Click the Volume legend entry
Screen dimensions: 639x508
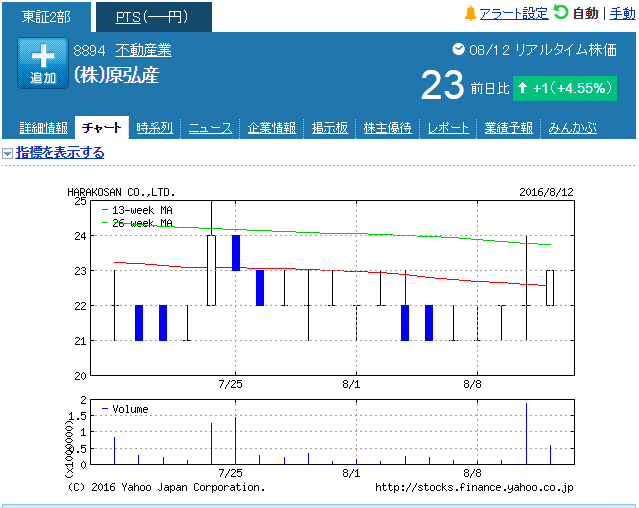(125, 409)
